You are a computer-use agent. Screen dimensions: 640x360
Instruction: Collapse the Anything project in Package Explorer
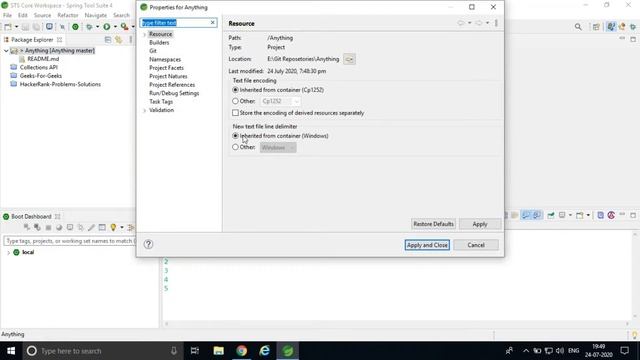coord(6,51)
